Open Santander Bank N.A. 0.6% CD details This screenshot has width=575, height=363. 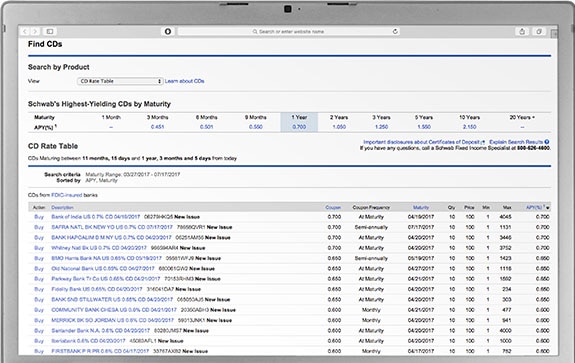pos(100,331)
